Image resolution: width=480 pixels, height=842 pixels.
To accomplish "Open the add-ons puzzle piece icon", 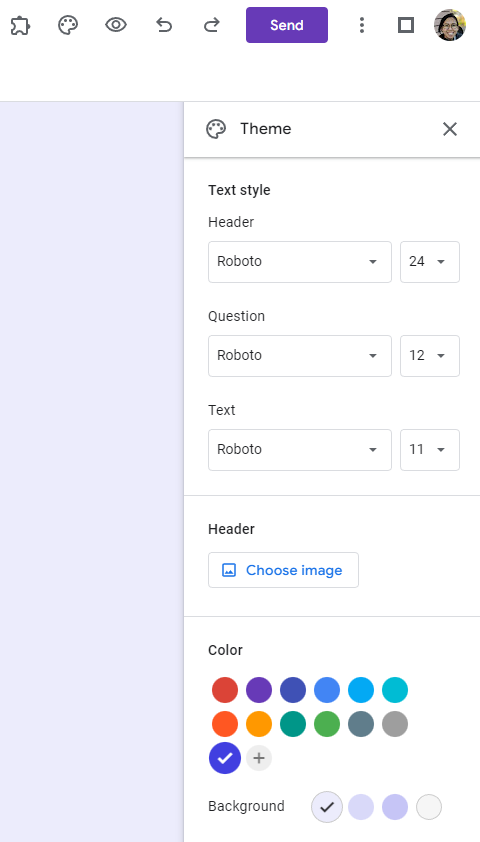I will click(x=20, y=25).
